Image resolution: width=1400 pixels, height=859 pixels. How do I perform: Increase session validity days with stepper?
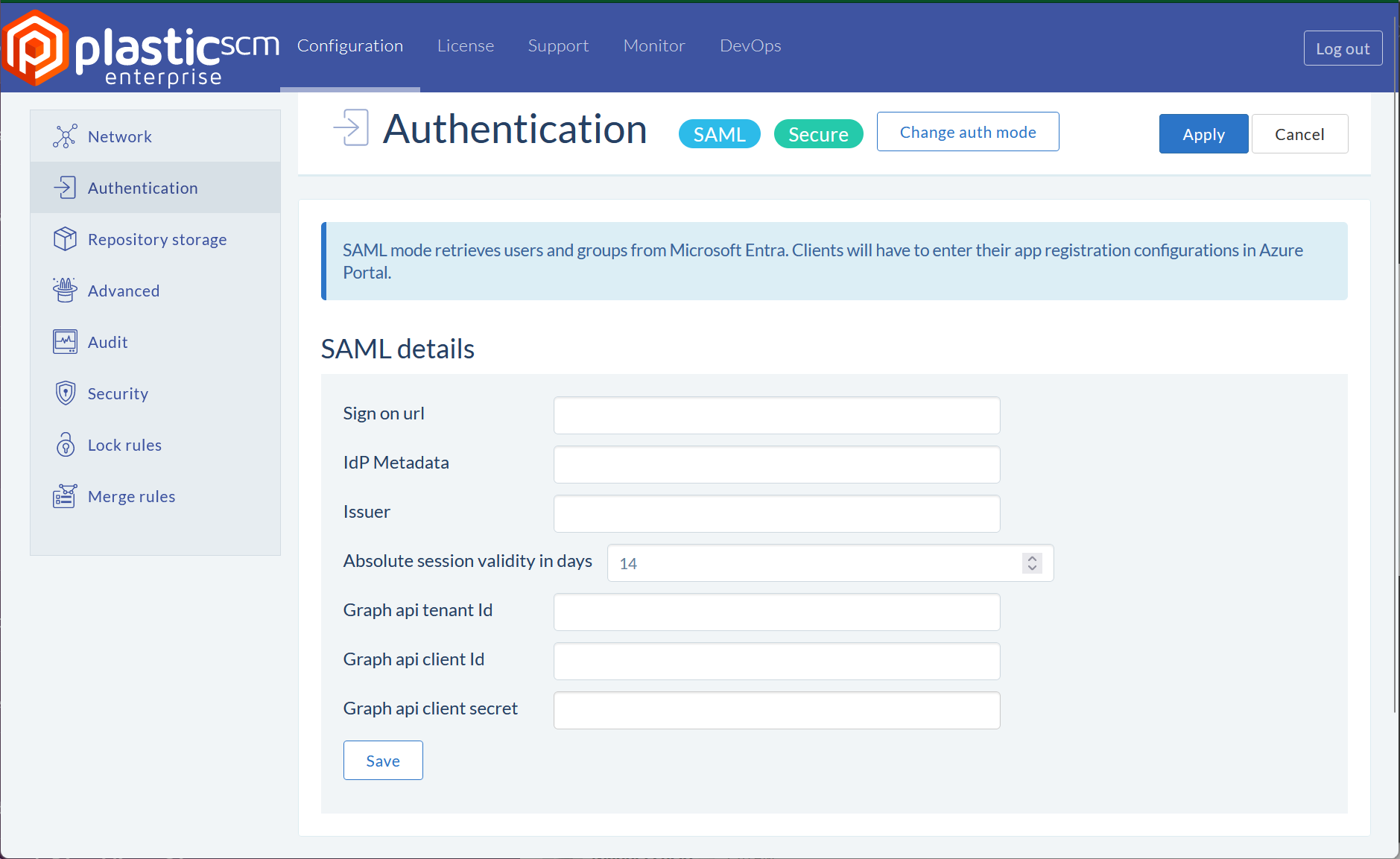[x=1032, y=558]
